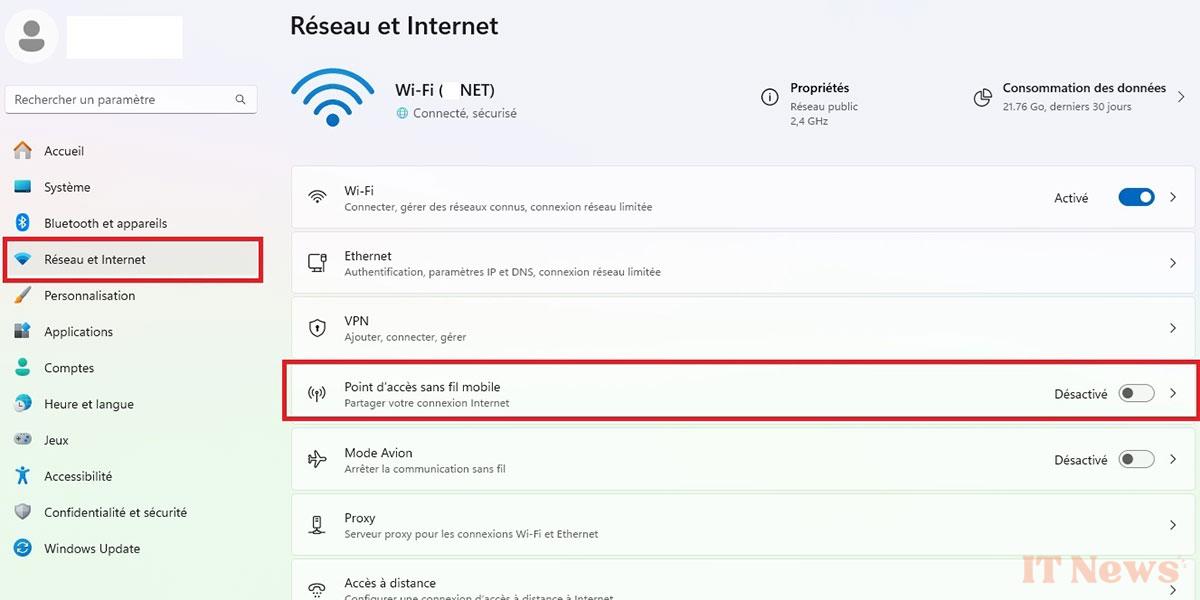Expand the Proxy settings chevron
The image size is (1200, 600).
[x=1173, y=525]
